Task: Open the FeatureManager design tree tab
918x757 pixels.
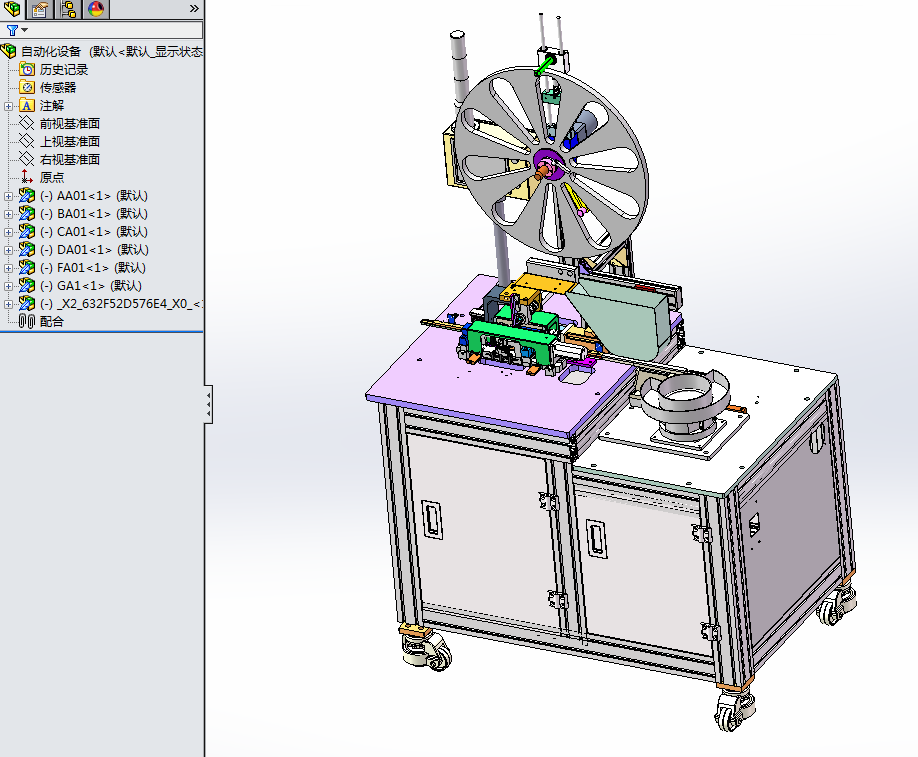Action: (12, 9)
